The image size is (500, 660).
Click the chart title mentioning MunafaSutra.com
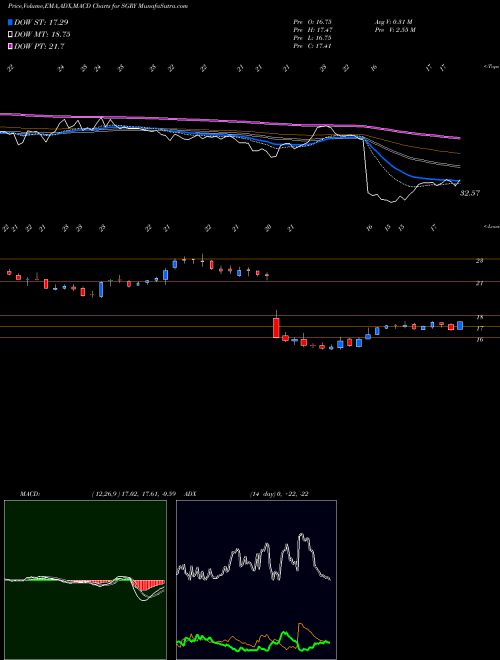[98, 6]
